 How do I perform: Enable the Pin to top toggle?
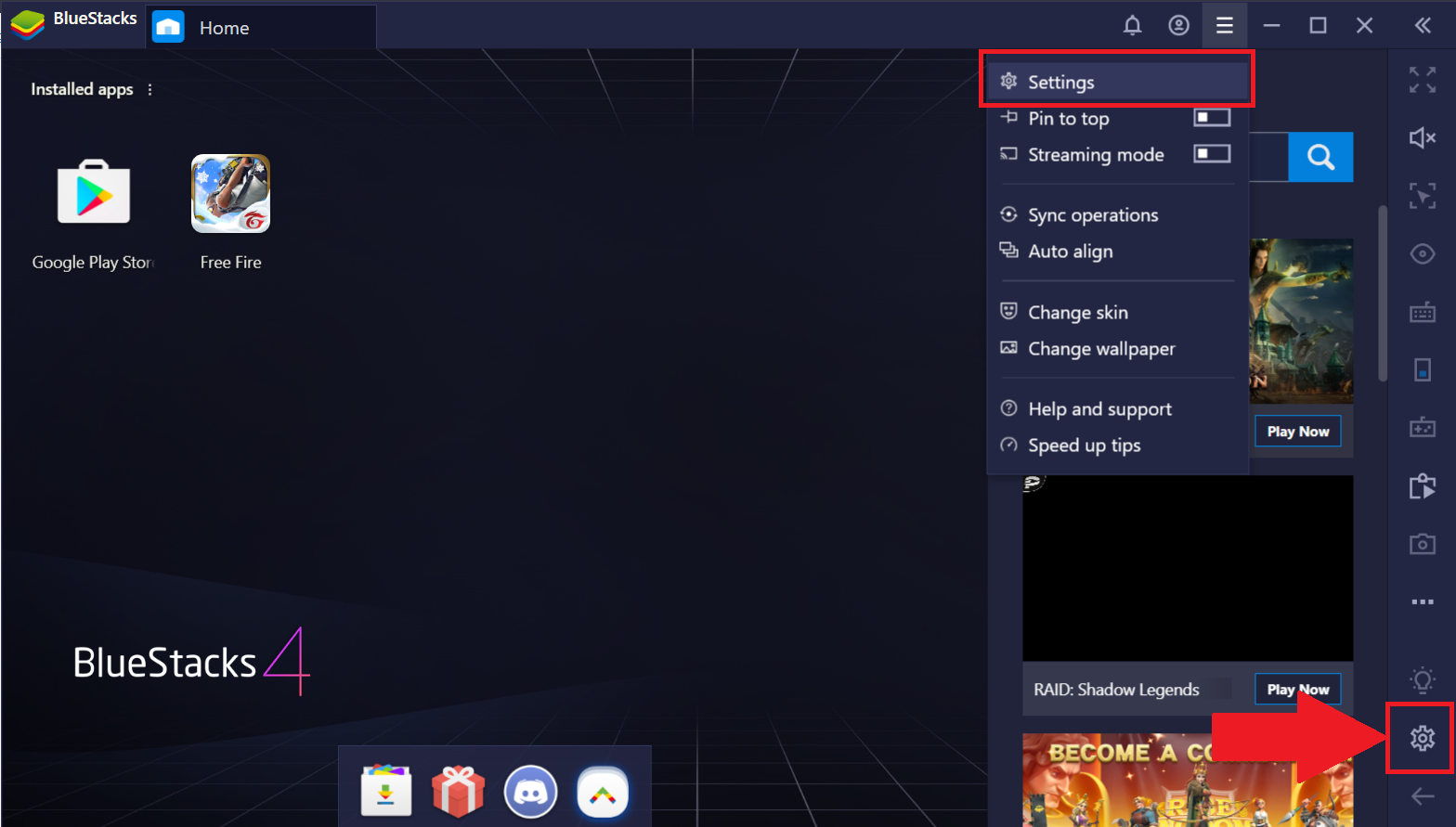click(1212, 118)
